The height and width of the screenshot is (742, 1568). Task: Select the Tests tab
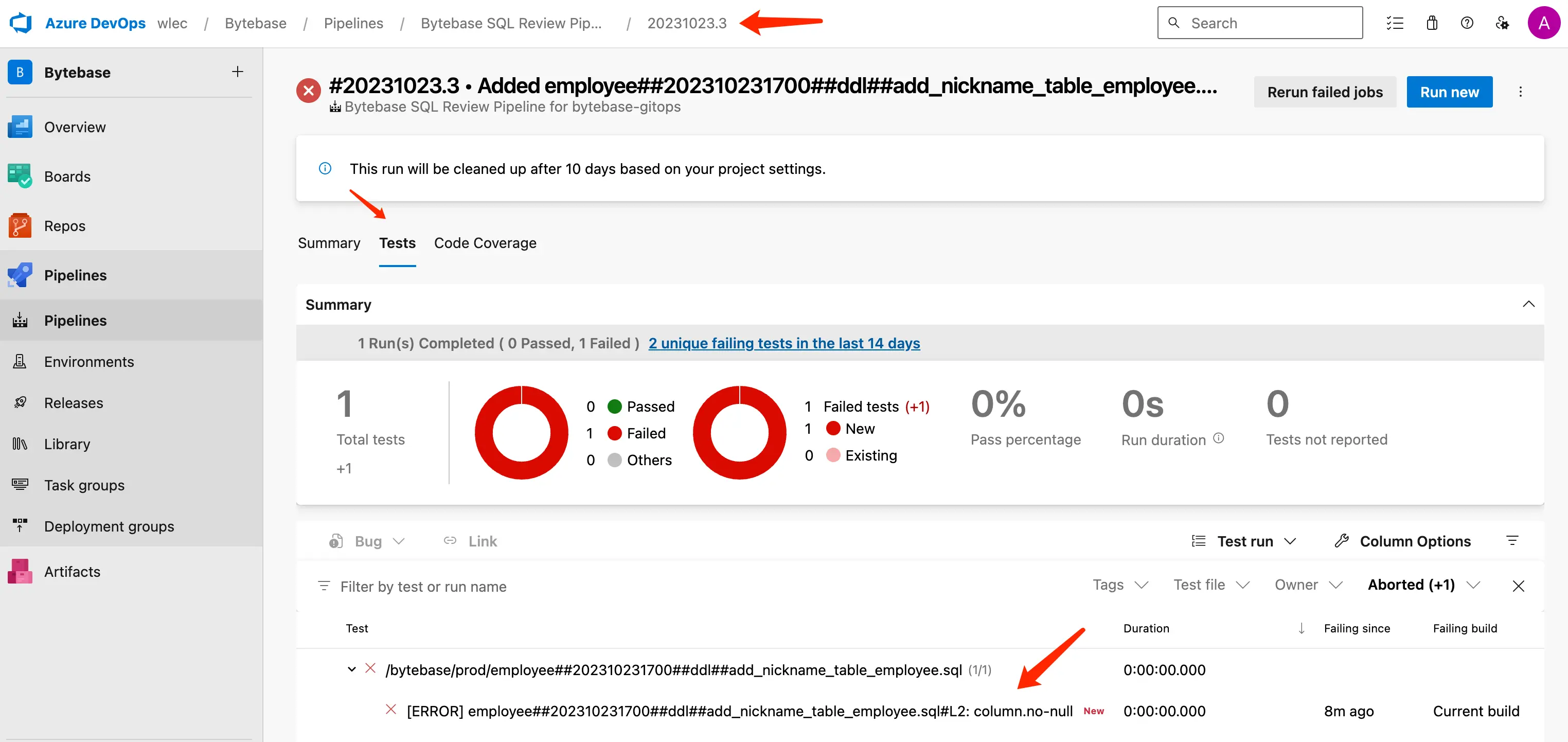click(x=398, y=243)
